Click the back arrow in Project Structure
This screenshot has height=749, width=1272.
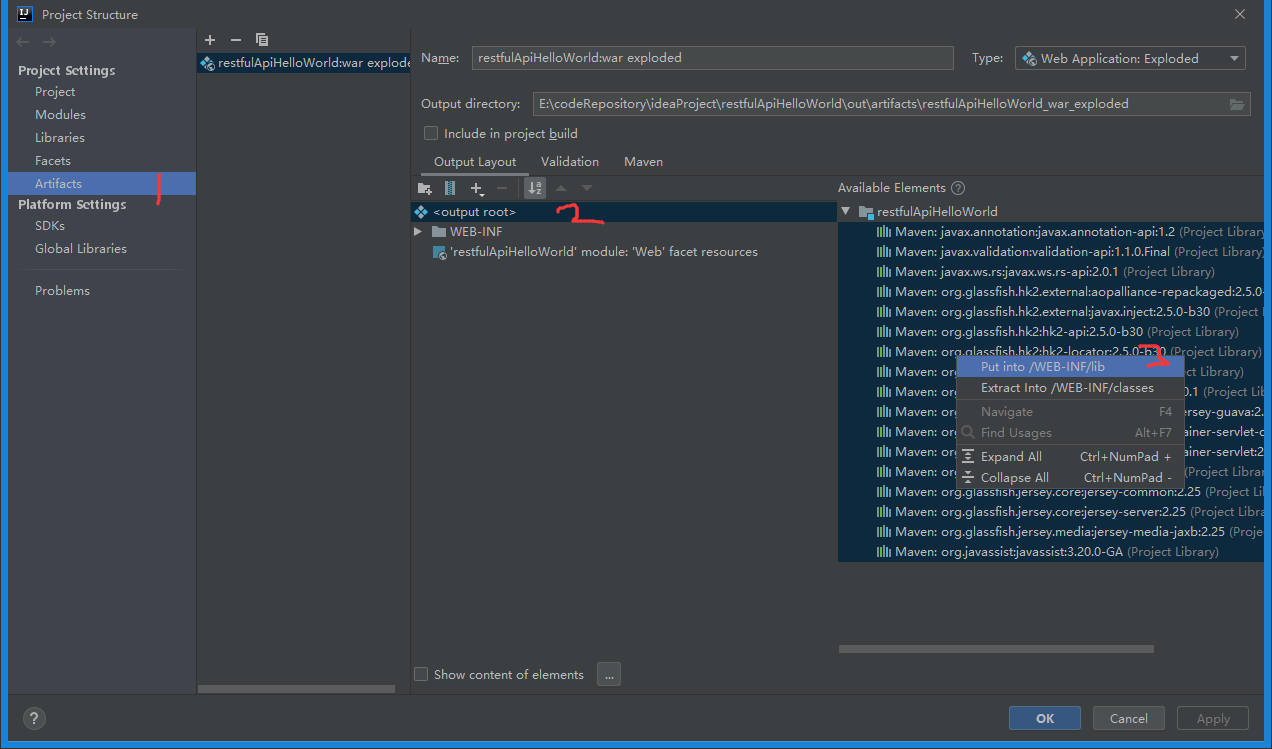24,42
